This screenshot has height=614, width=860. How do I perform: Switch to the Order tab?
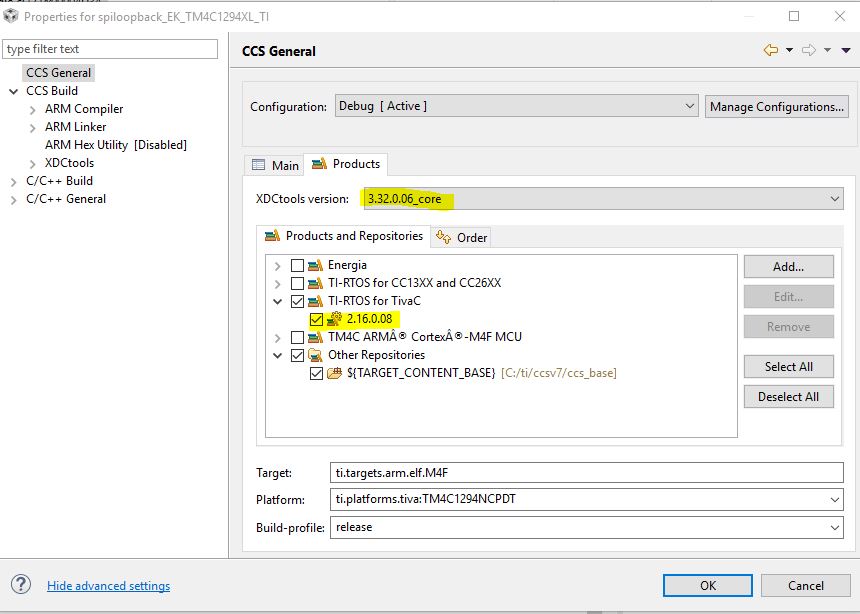tap(462, 237)
